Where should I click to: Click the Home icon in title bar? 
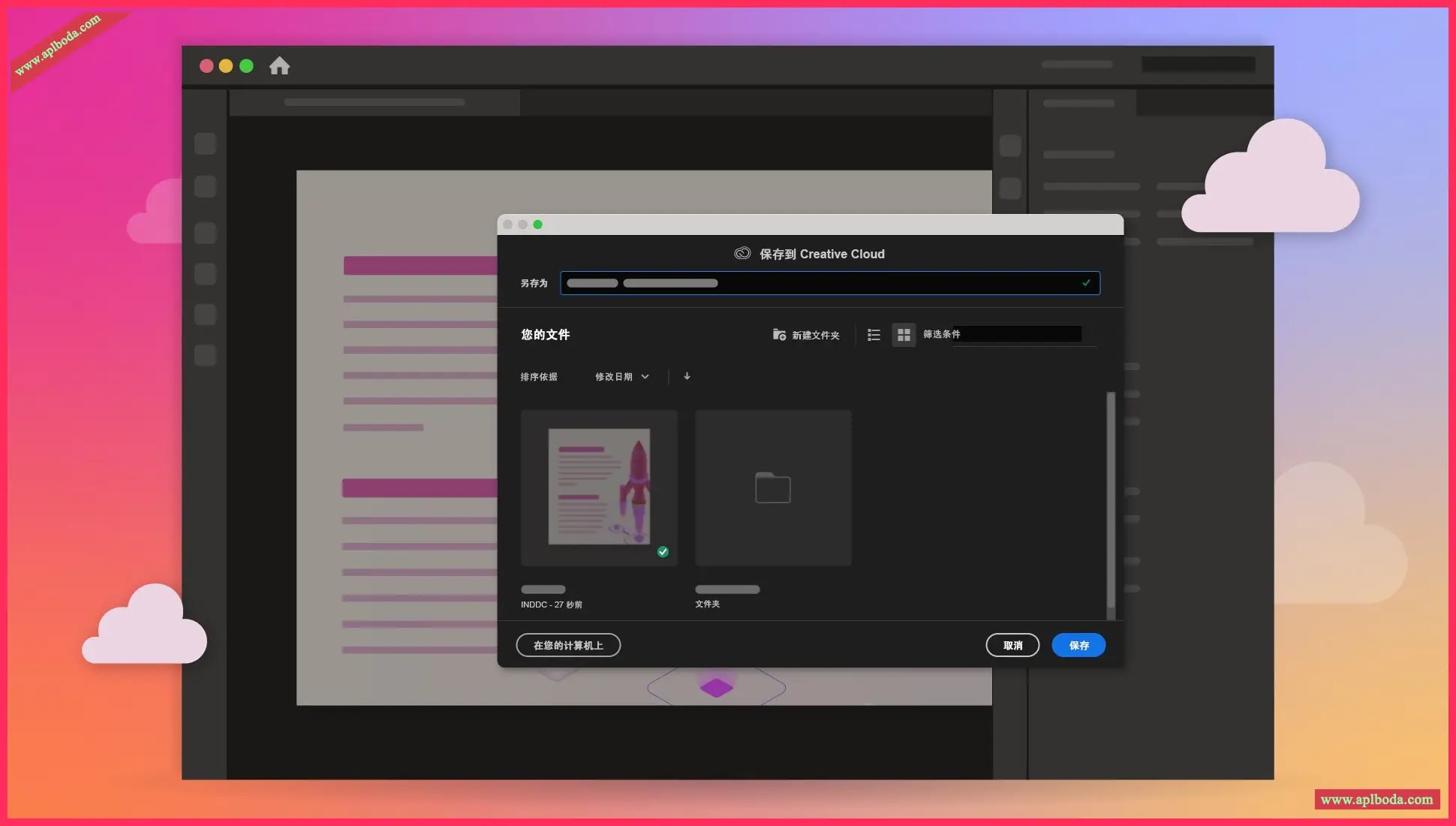(x=279, y=66)
